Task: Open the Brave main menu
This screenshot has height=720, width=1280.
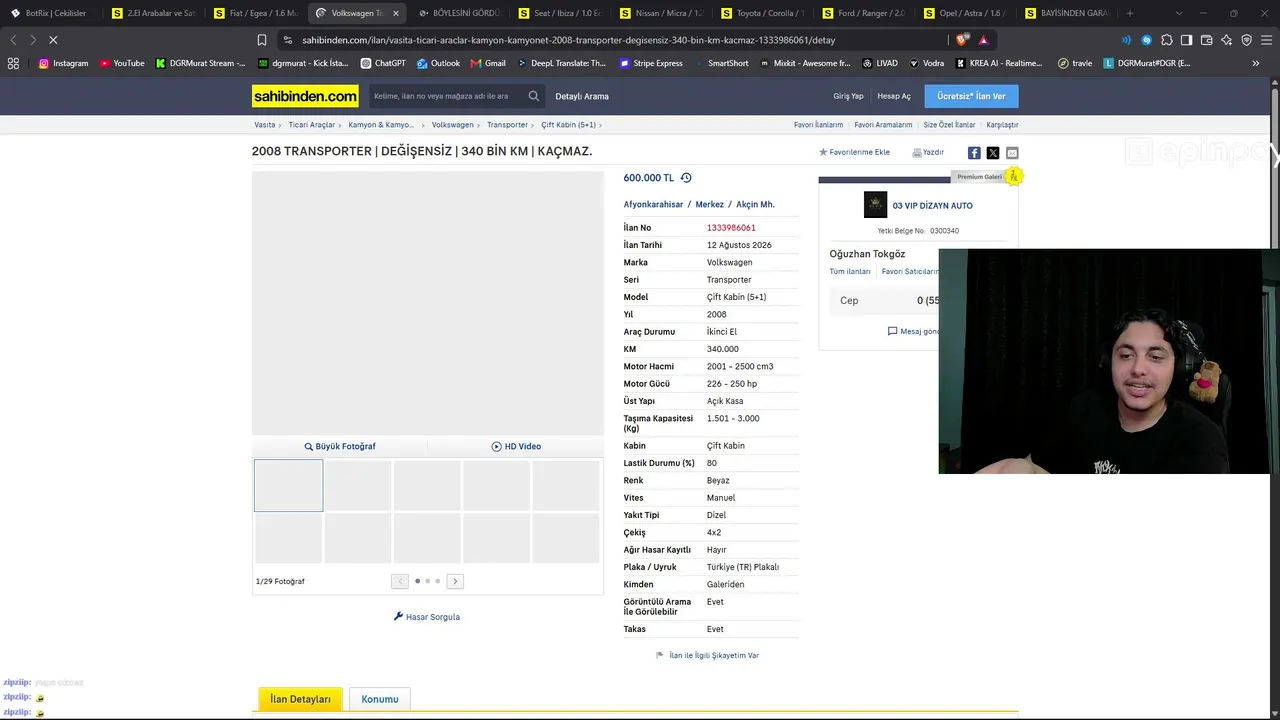Action: (x=1266, y=40)
